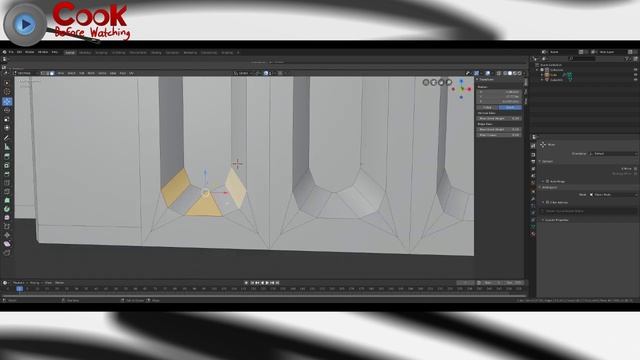Open the Edit Mode dropdown
This screenshot has width=640, height=360.
click(26, 73)
